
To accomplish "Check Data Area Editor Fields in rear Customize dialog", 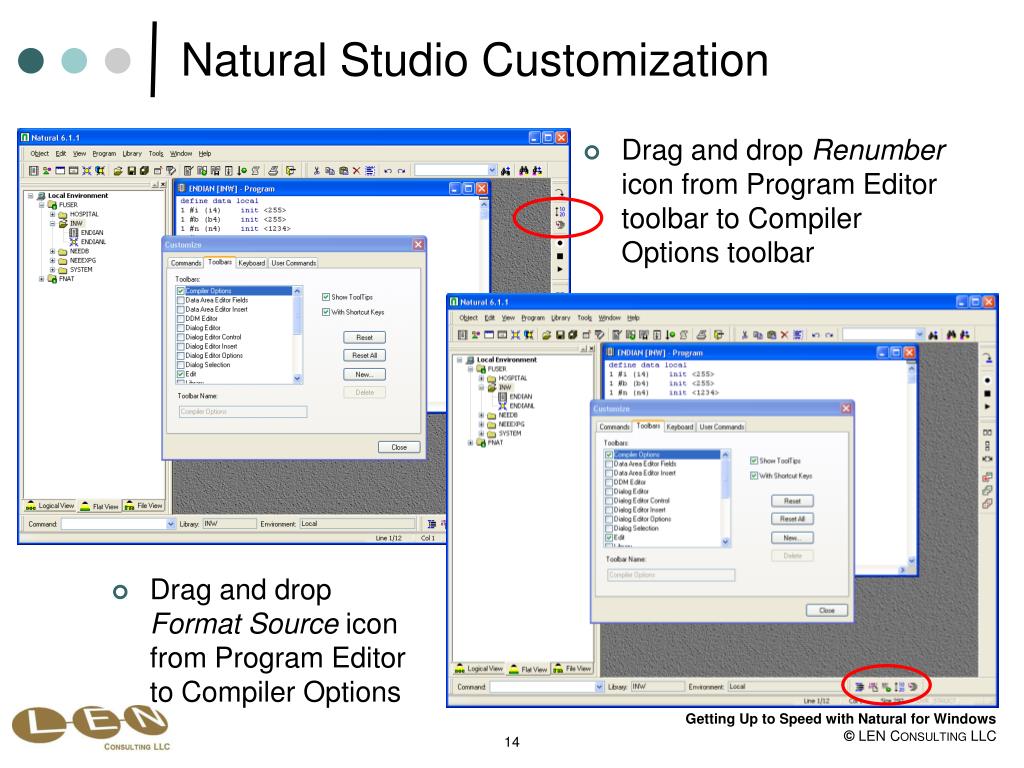I will point(181,300).
